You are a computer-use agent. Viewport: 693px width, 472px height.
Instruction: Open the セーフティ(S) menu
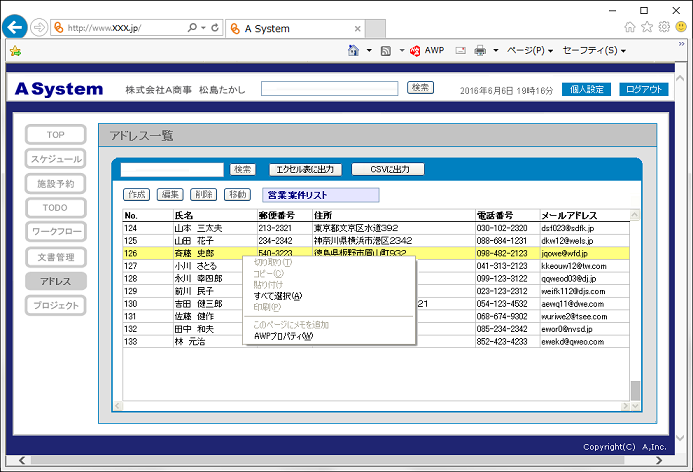594,51
